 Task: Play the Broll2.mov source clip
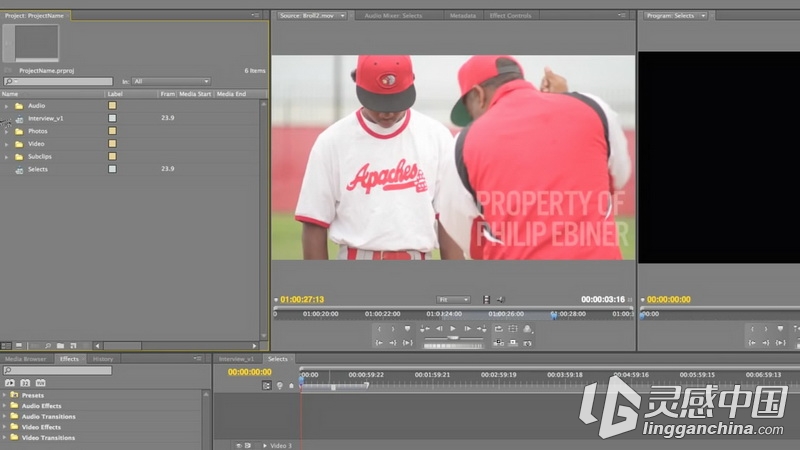click(453, 329)
